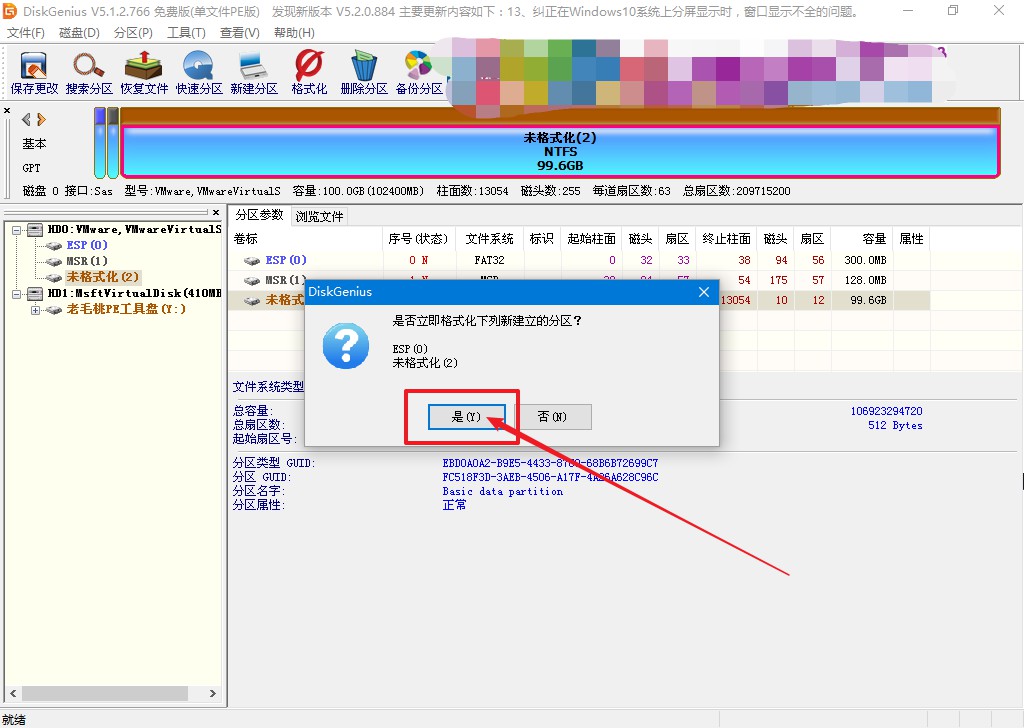Screen dimensions: 1024x728
Task: Open the 分区(P) menu
Action: click(x=133, y=33)
